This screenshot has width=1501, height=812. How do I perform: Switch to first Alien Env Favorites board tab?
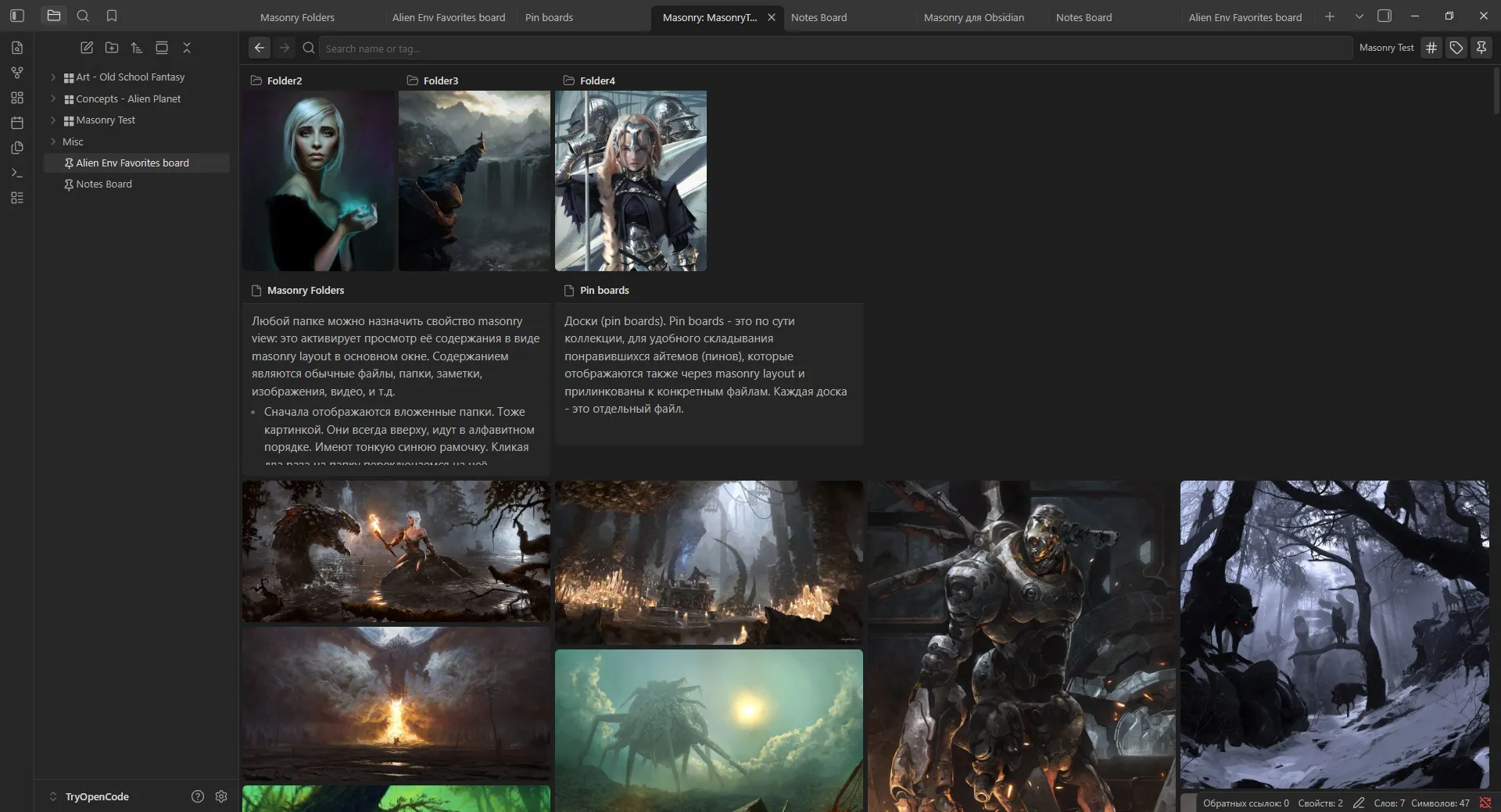tap(449, 17)
